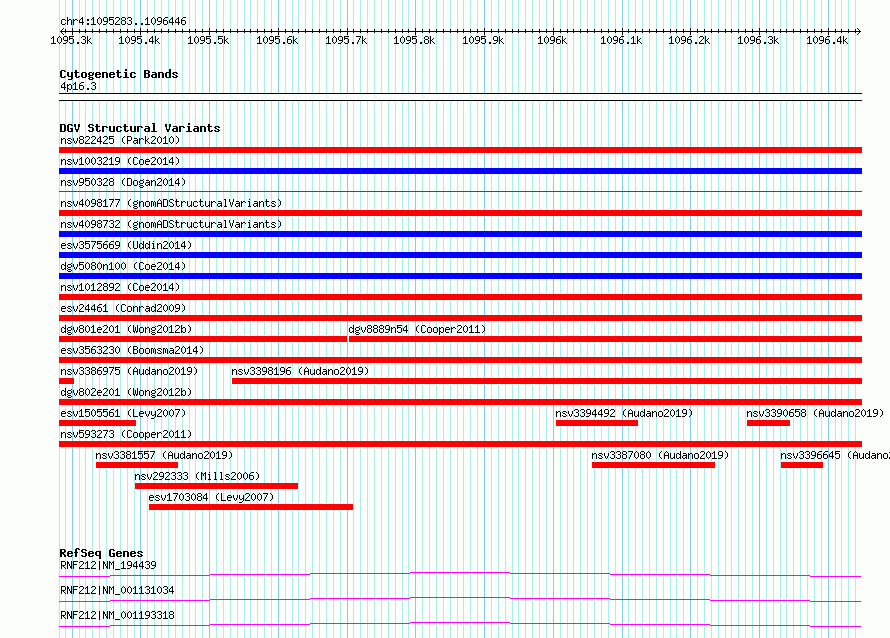The width and height of the screenshot is (890, 638).
Task: Open the nsv292333 (Mills2006) variant
Action: (197, 476)
